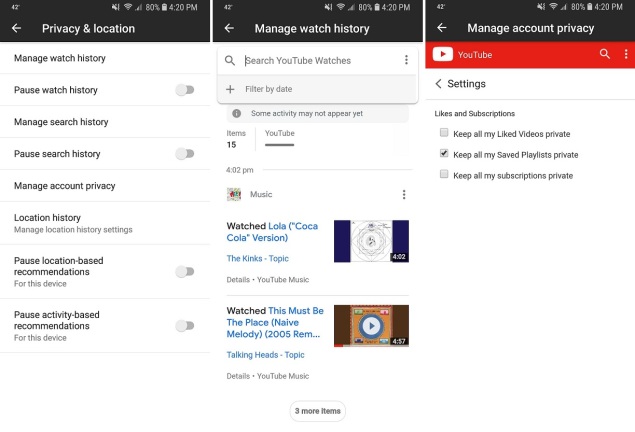Go back from Privacy & location screen
Screen dimensions: 635x432
(x=17, y=28)
